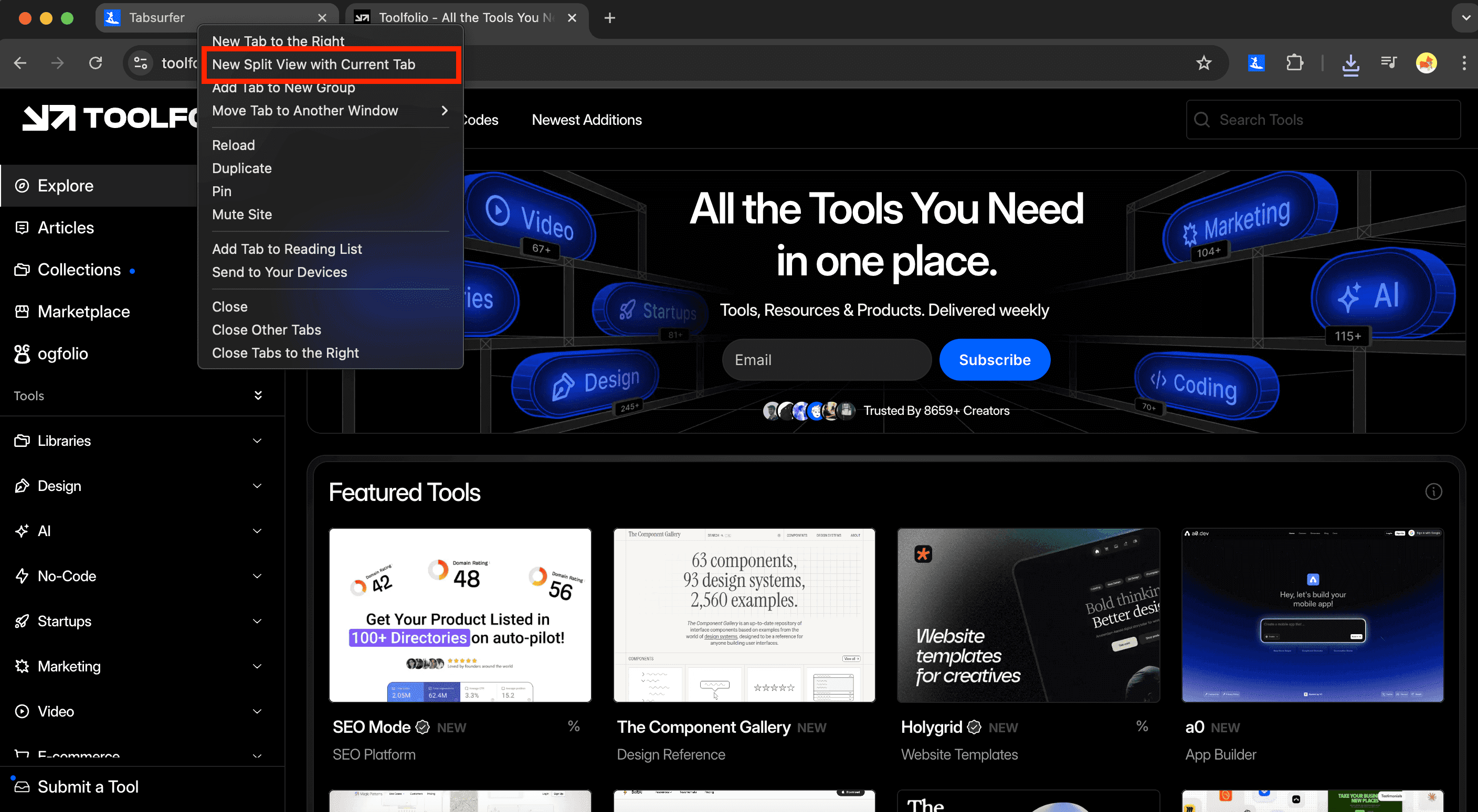
Task: Close the Toolfolio tab
Action: [x=572, y=18]
